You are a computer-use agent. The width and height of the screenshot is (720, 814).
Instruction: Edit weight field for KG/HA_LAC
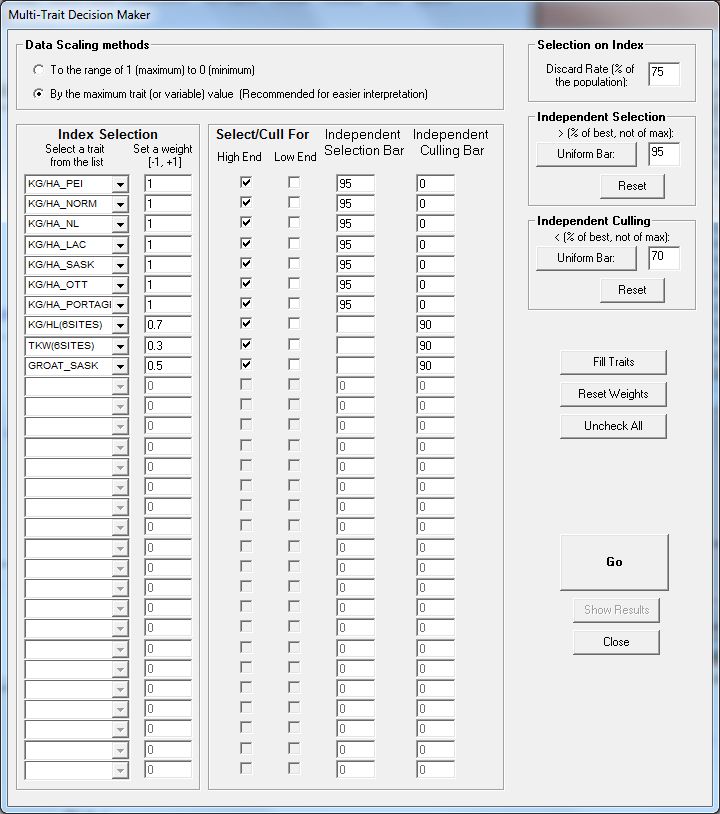pos(168,245)
